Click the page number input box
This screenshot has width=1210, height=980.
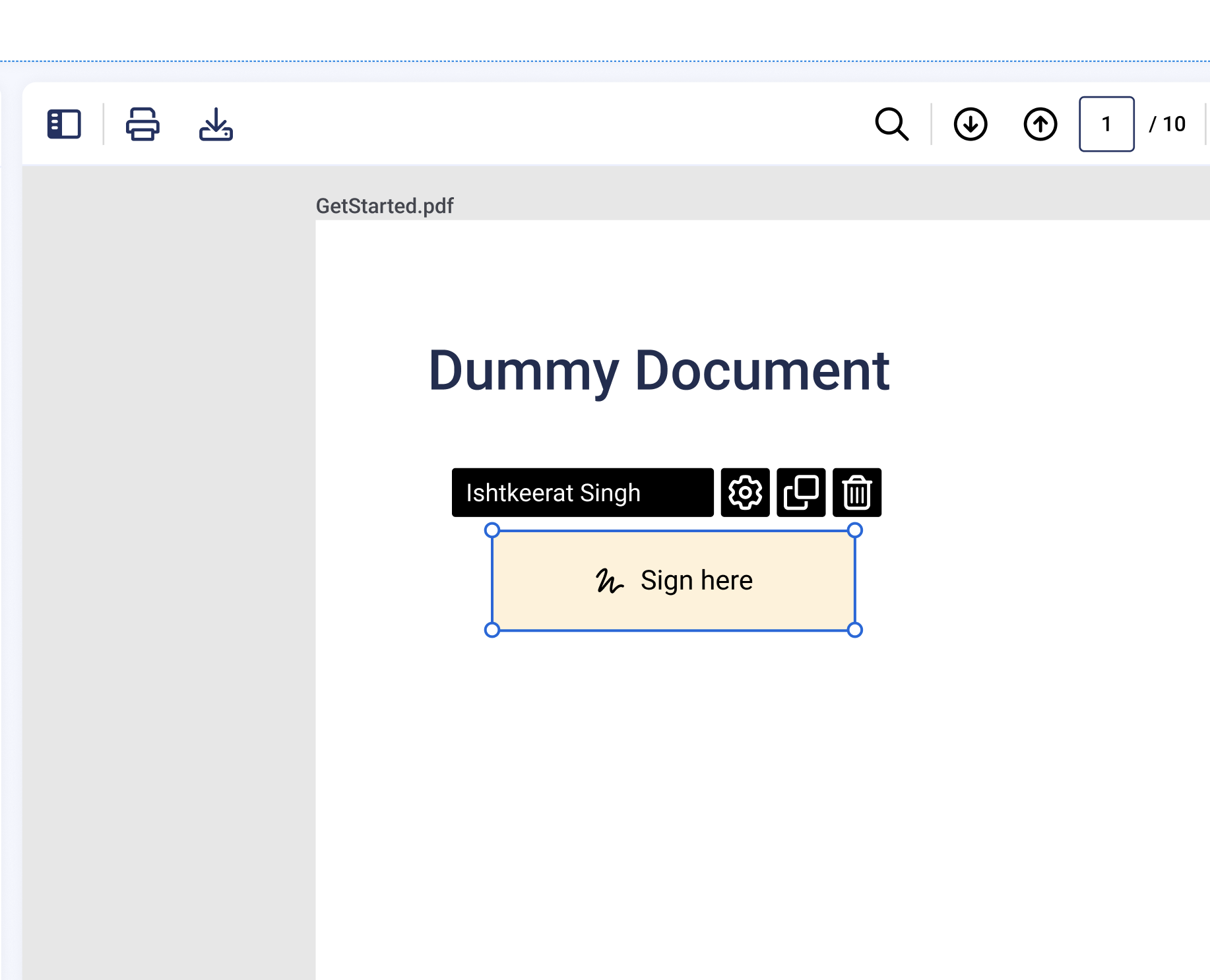pos(1106,124)
